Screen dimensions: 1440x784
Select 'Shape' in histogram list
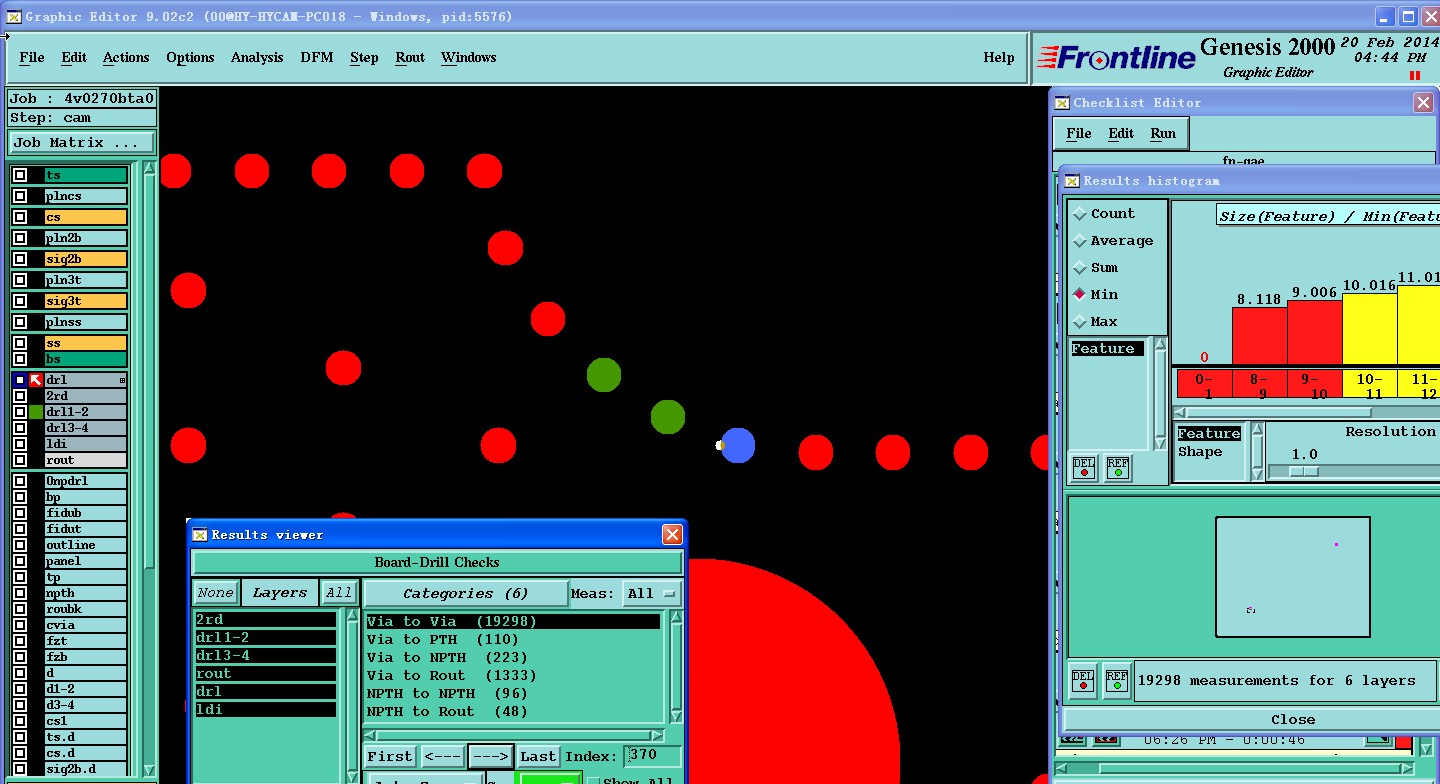pyautogui.click(x=1200, y=452)
